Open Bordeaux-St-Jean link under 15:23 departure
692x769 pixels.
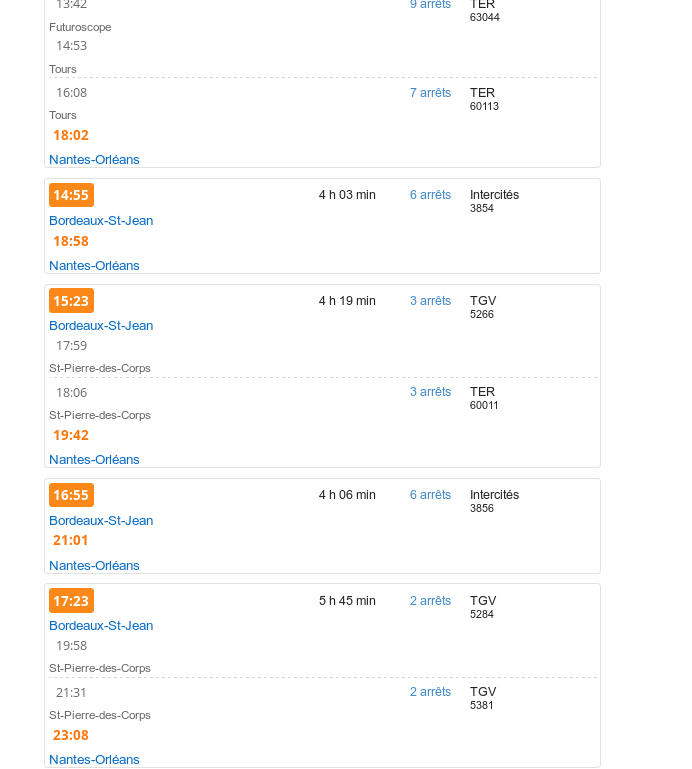[x=101, y=326]
